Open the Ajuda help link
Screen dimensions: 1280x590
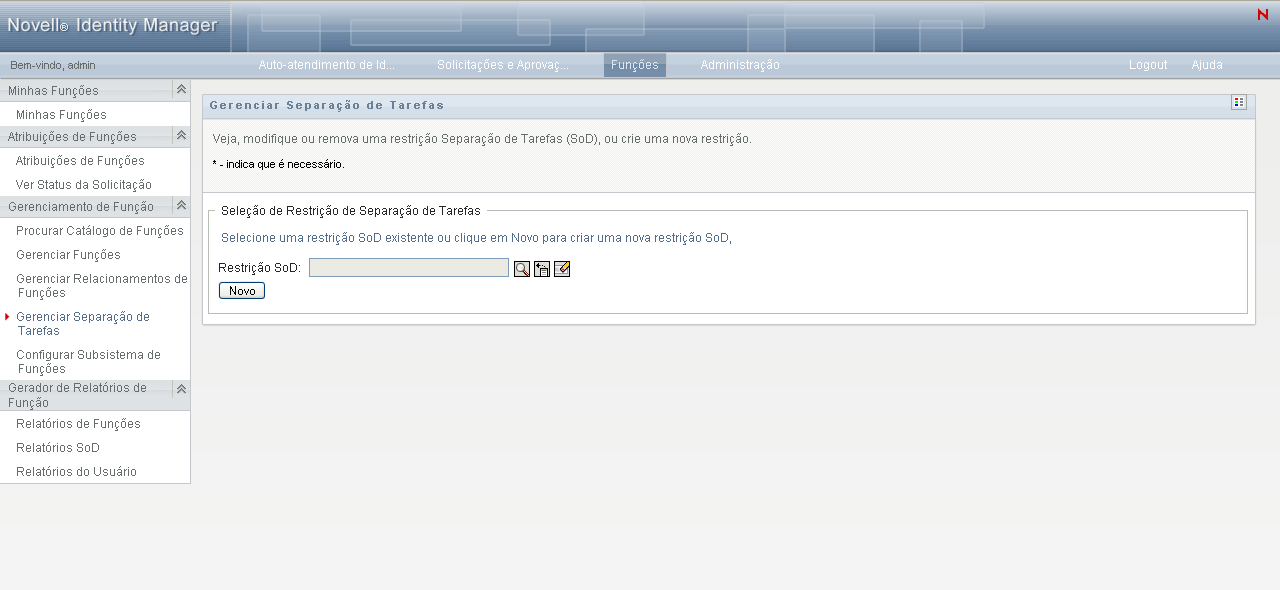tap(1207, 65)
